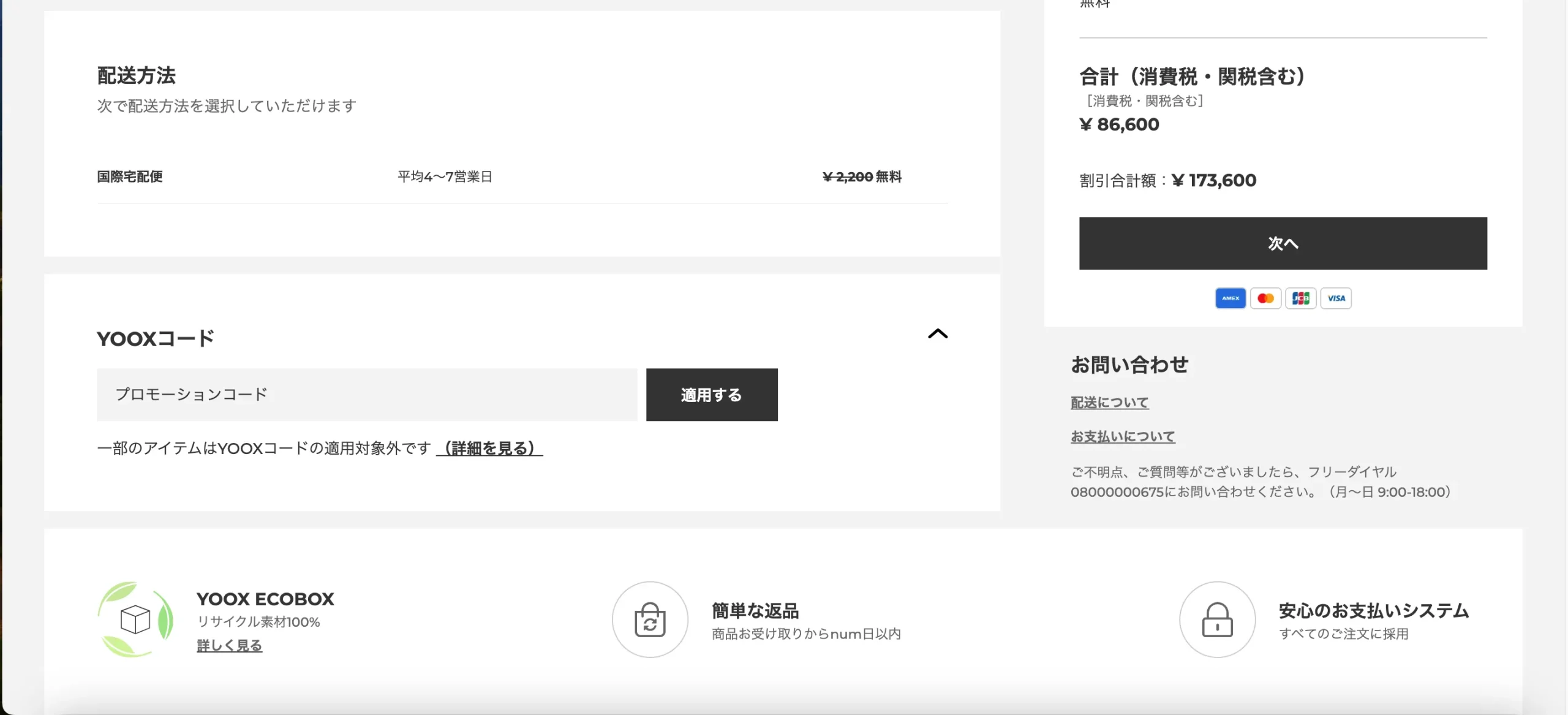Click the JCB card icon
This screenshot has width=1568, height=715.
coord(1300,298)
